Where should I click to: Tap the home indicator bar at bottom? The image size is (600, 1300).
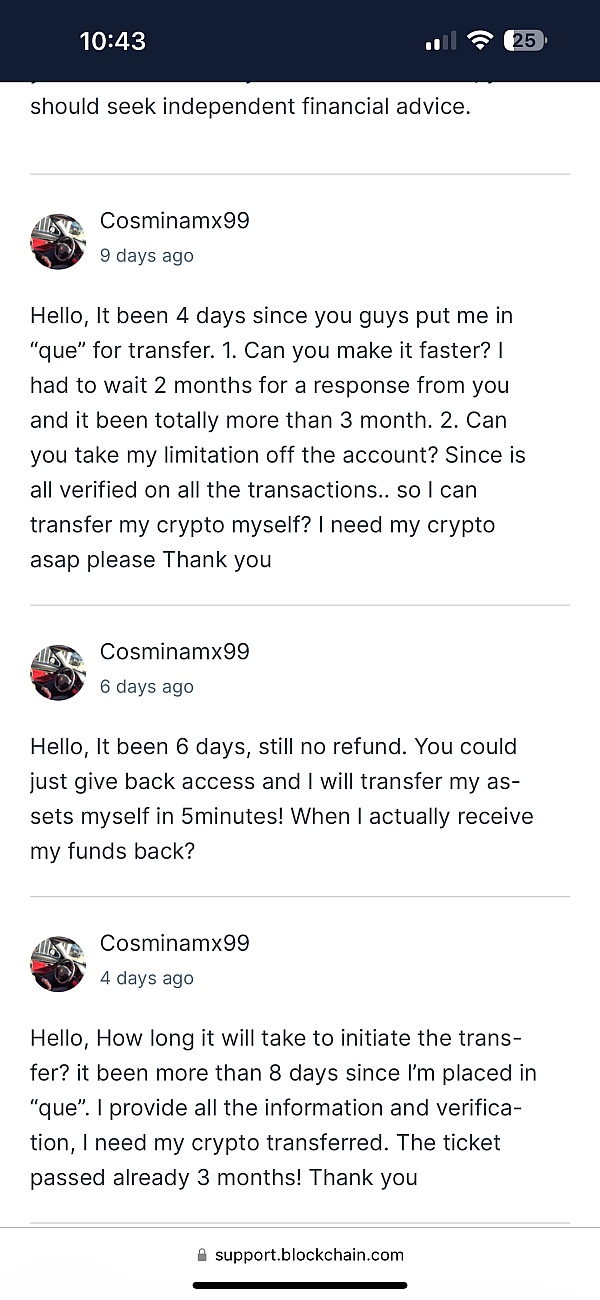click(x=300, y=1285)
